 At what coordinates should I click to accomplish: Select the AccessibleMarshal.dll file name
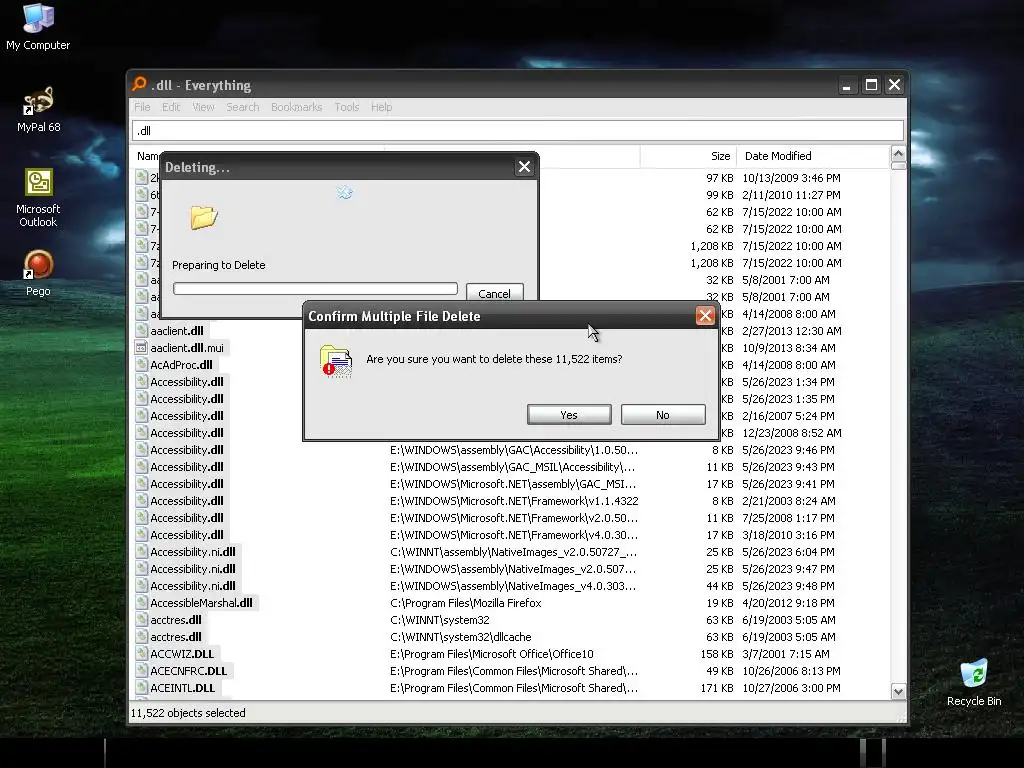[201, 603]
